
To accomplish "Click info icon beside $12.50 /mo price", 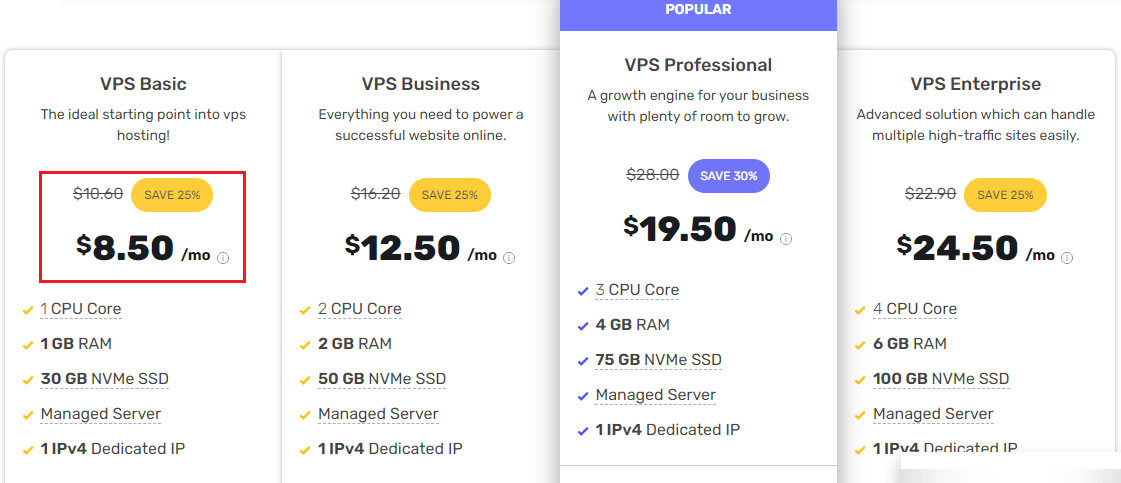I will tap(508, 258).
